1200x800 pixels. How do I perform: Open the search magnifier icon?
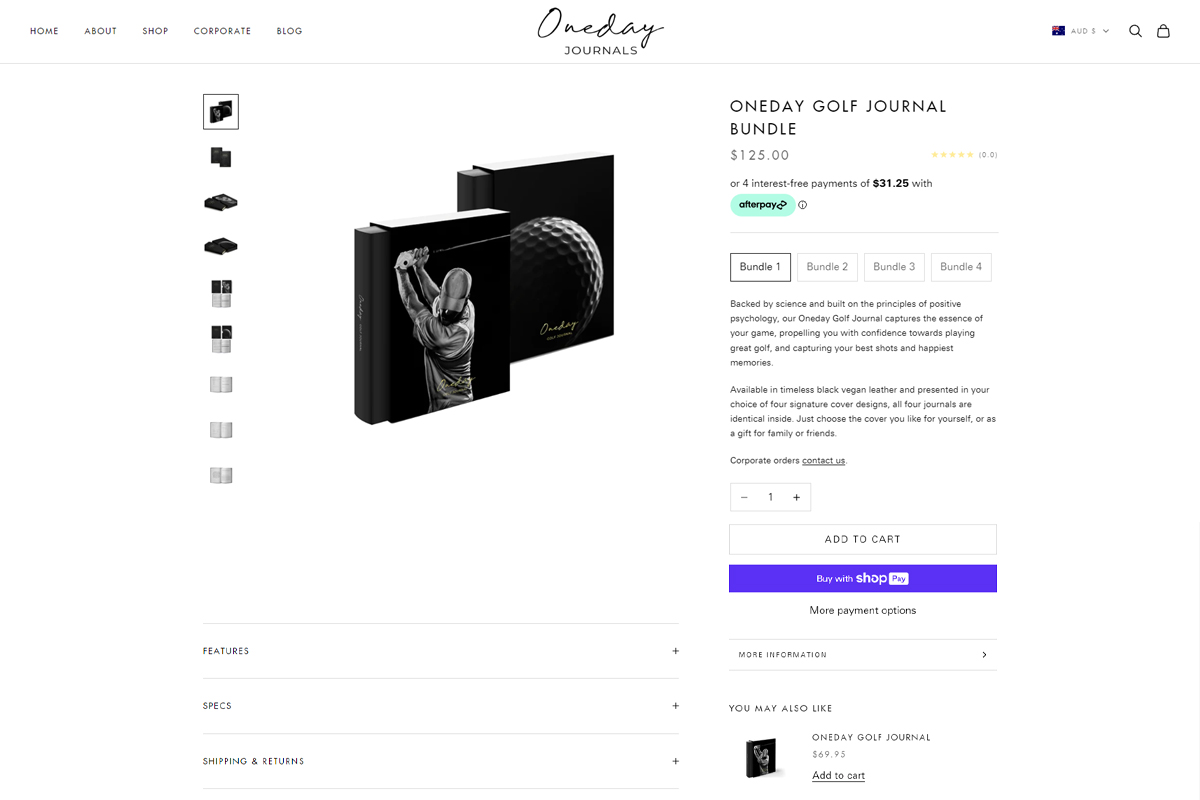pyautogui.click(x=1135, y=31)
